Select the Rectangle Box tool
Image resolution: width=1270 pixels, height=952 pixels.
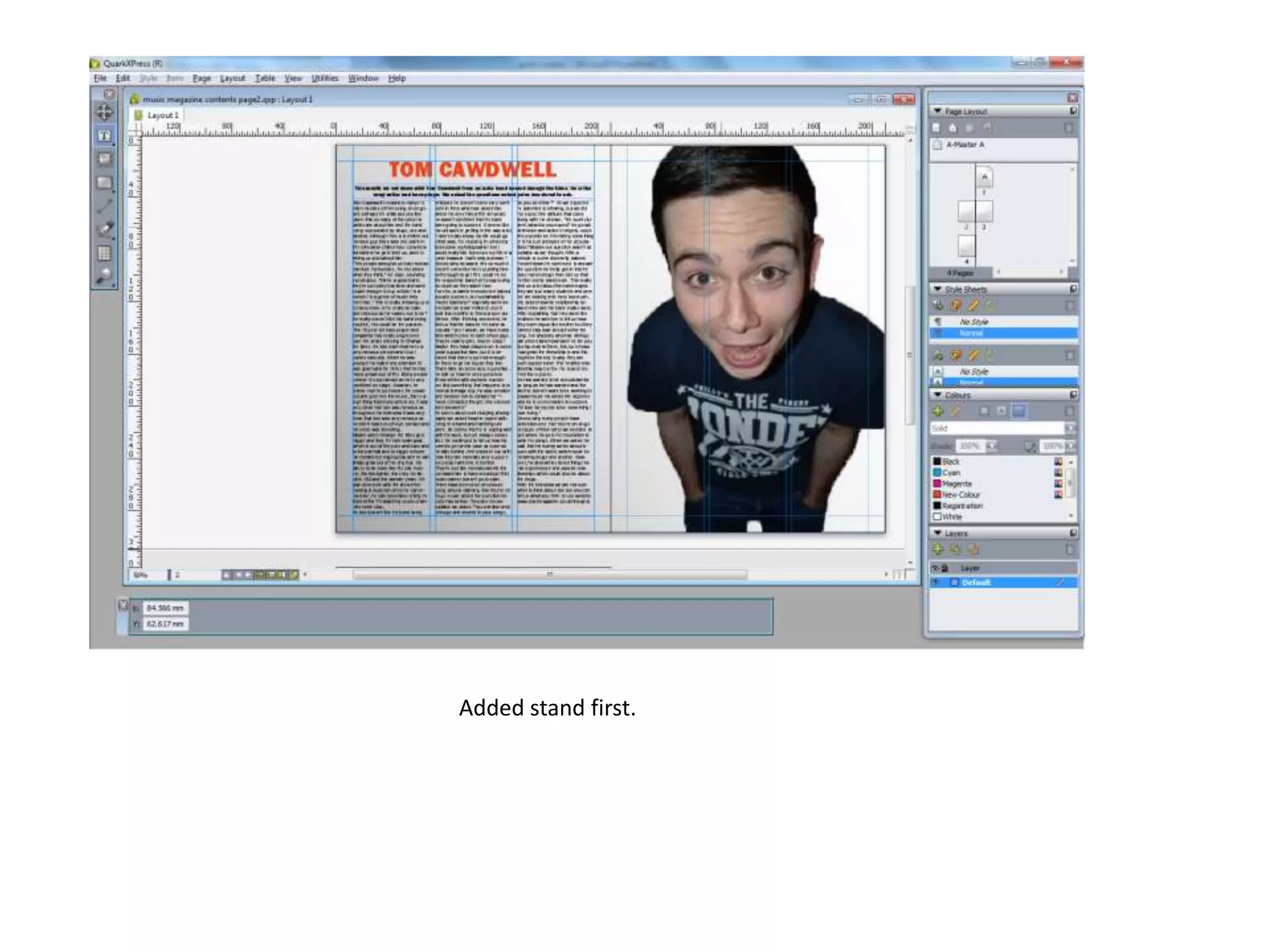tap(104, 183)
